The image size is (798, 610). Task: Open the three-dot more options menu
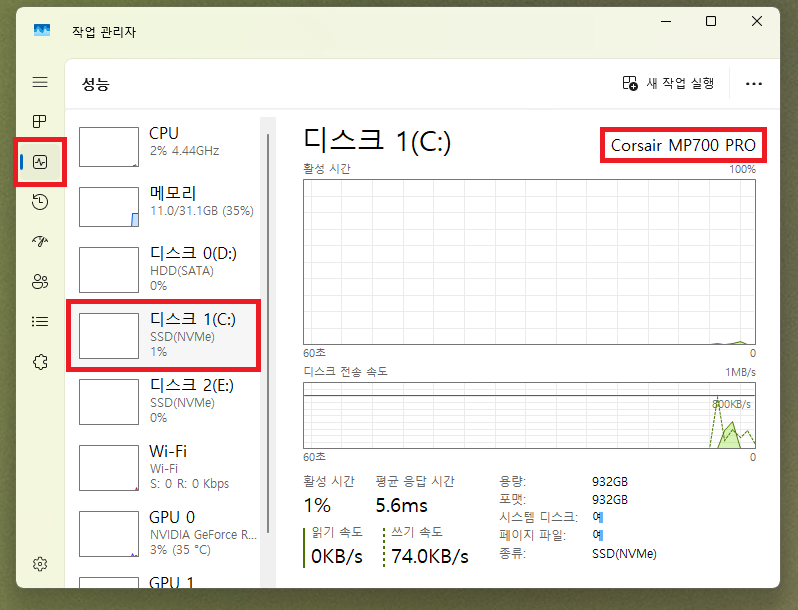click(x=754, y=84)
